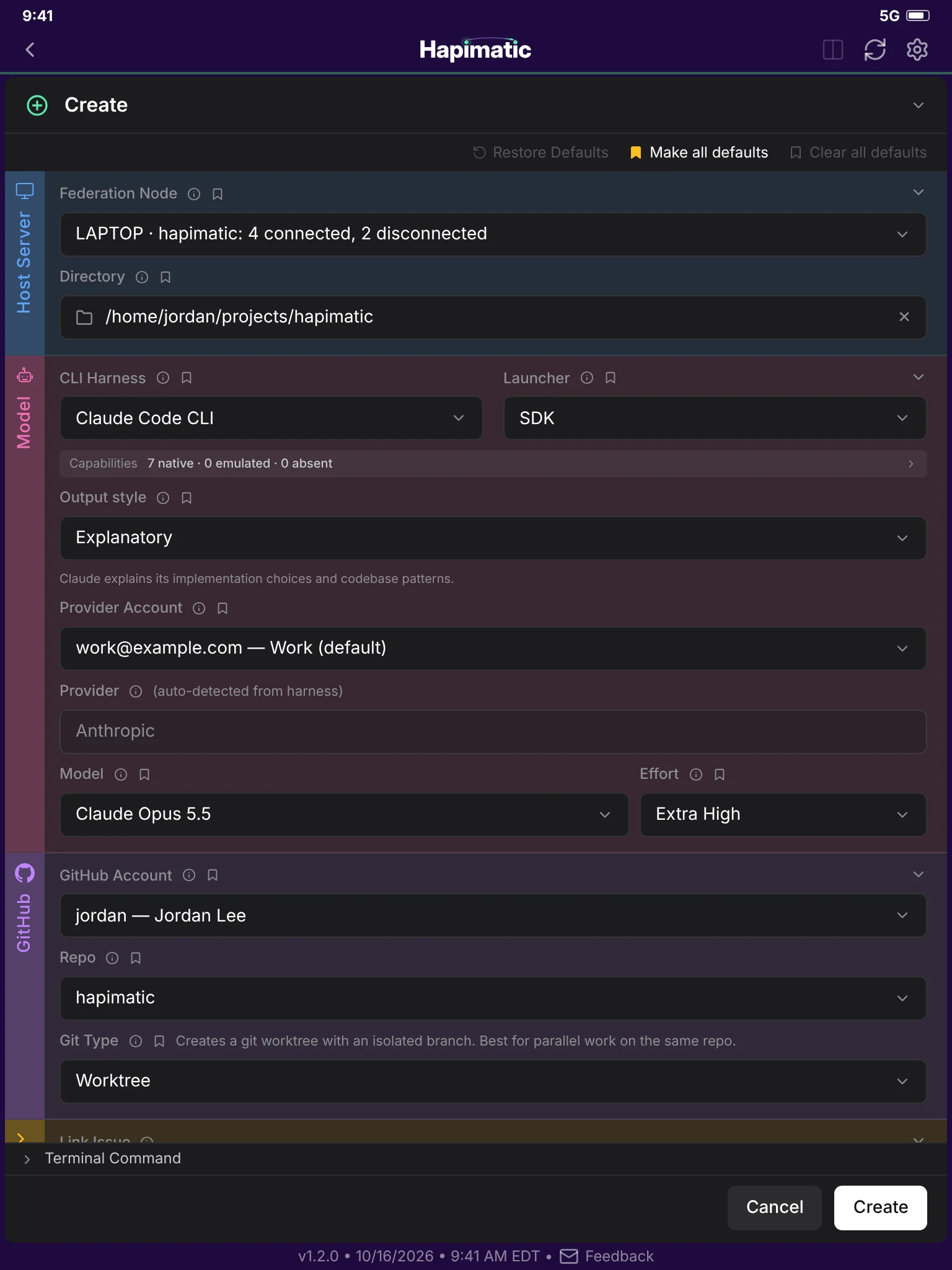
Task: Click Restore Defaults
Action: pos(540,153)
